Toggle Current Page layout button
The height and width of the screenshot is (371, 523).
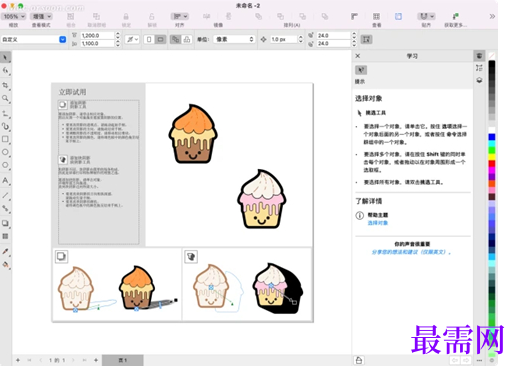coord(187,39)
